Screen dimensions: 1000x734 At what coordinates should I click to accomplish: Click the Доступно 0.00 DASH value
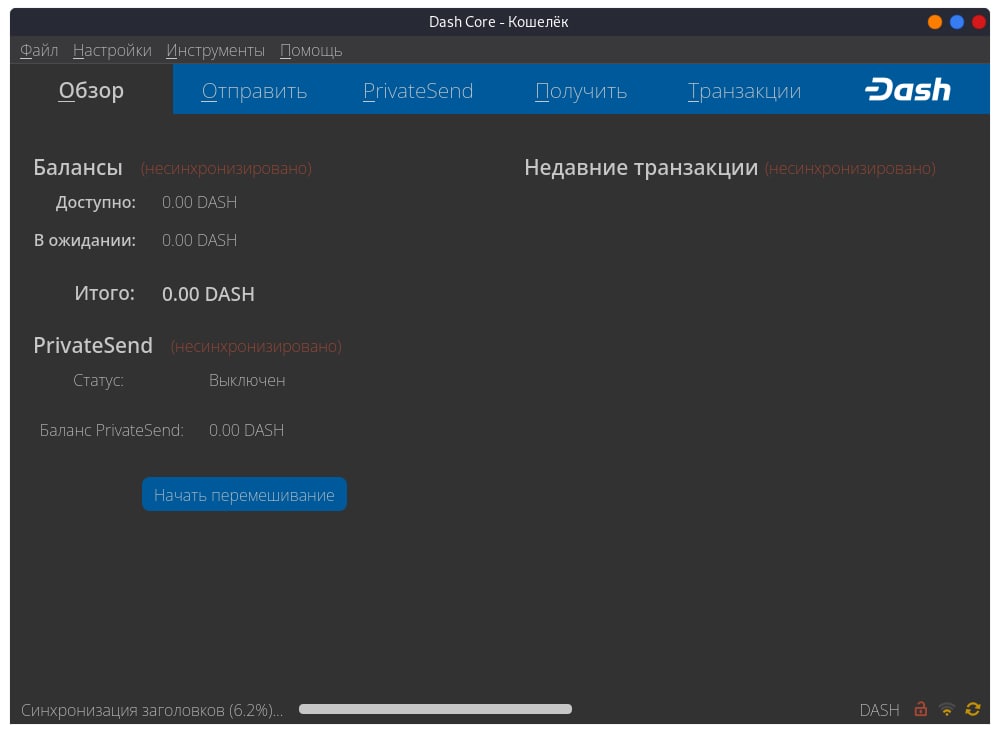(199, 202)
